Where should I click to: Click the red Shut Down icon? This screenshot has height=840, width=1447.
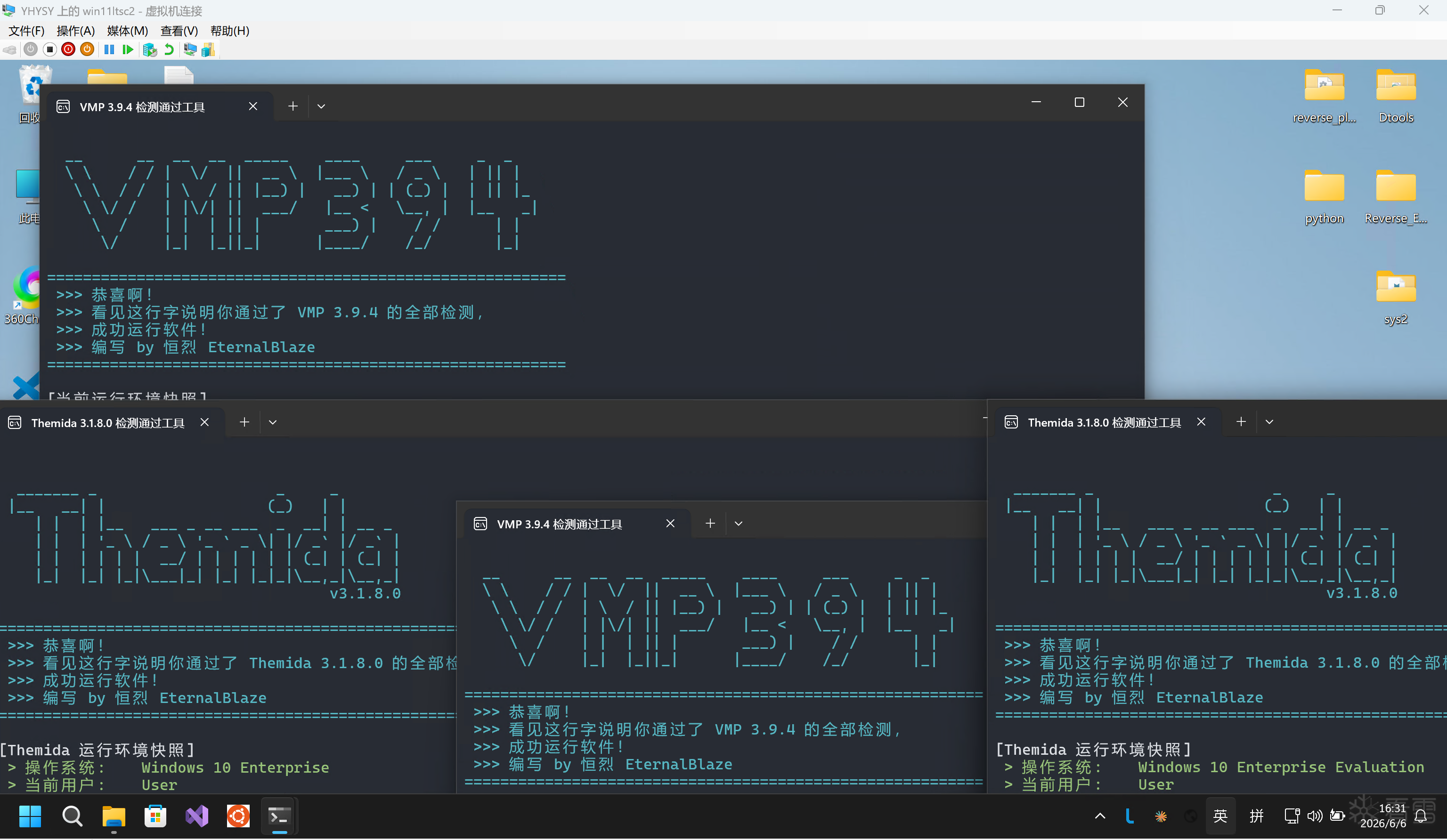click(68, 50)
